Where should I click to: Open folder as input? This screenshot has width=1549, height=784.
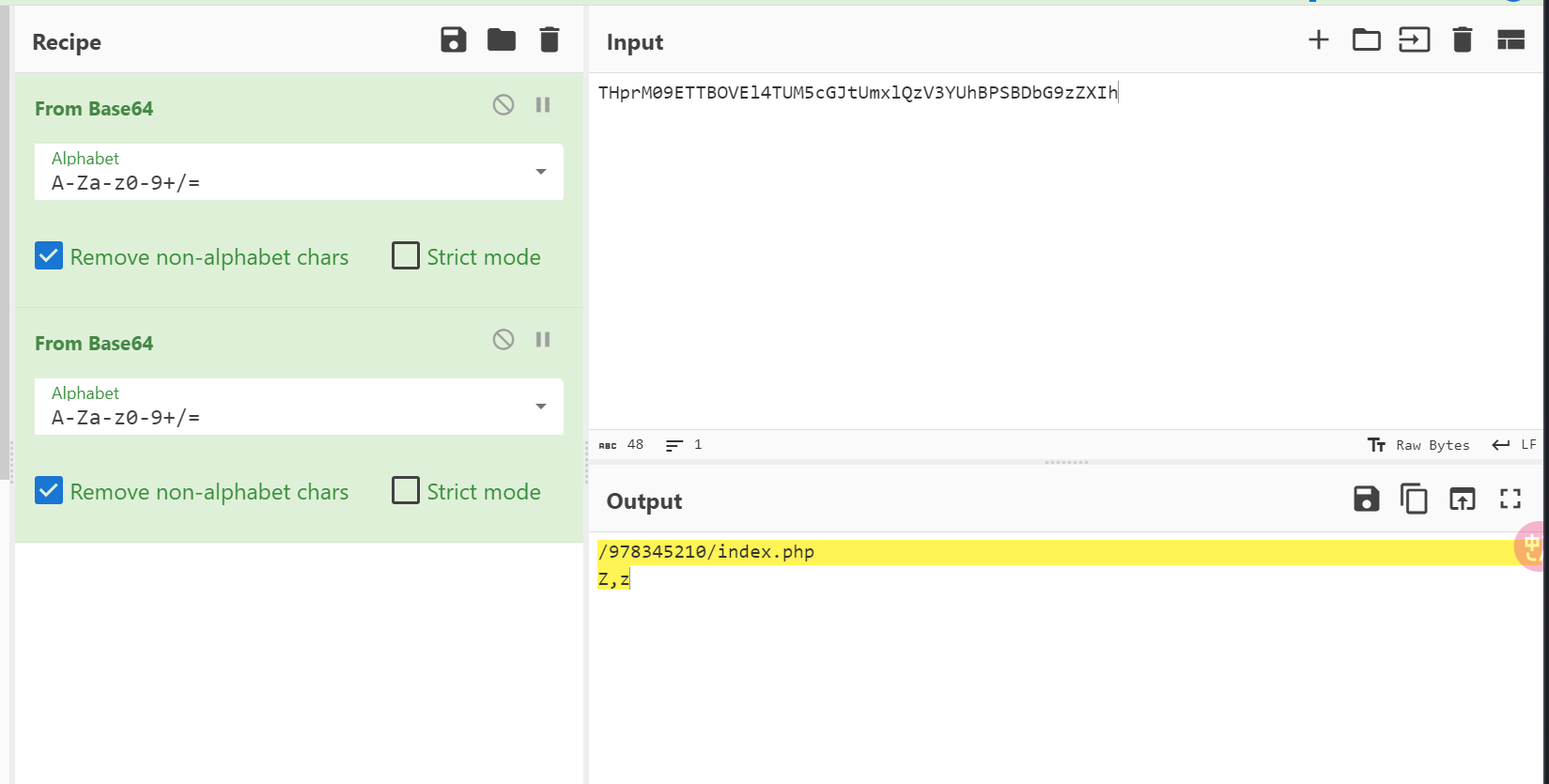1366,40
